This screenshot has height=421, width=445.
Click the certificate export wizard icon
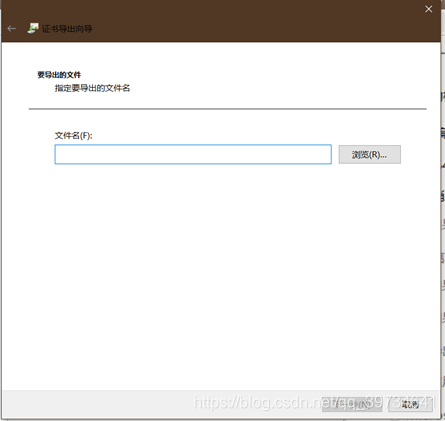(x=33, y=28)
